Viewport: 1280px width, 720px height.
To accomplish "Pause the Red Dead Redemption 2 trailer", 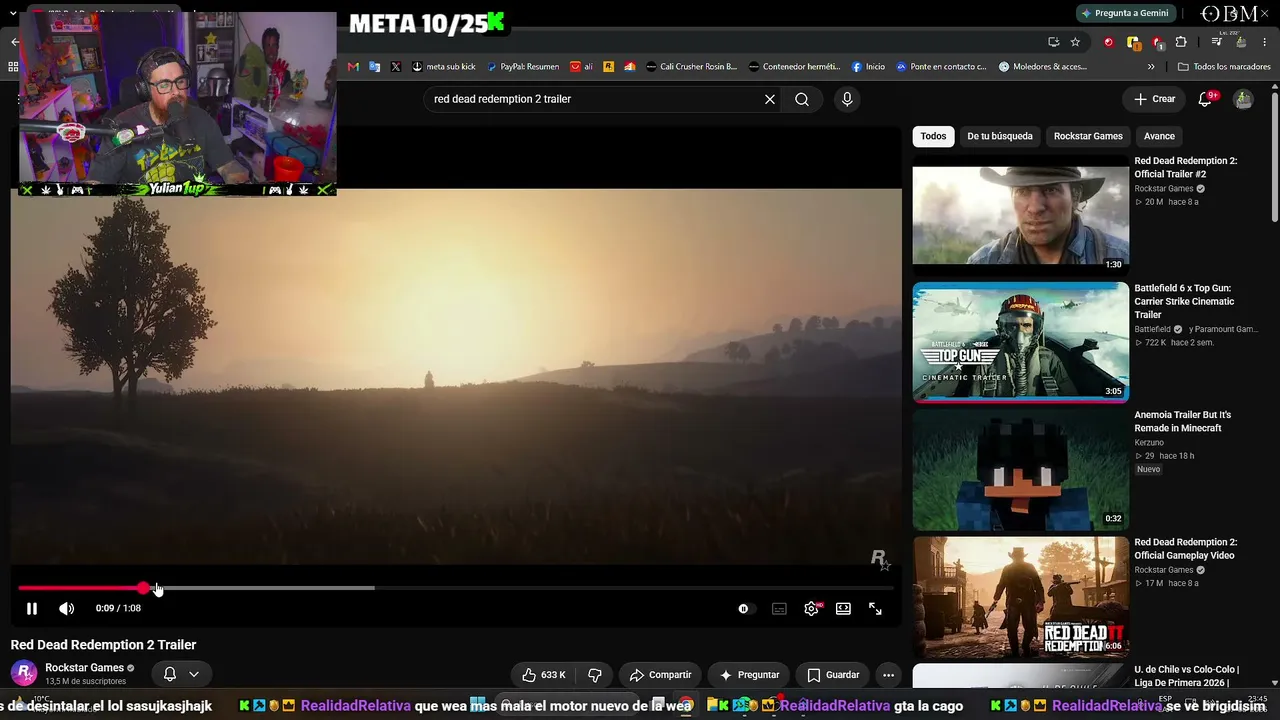I will [32, 608].
